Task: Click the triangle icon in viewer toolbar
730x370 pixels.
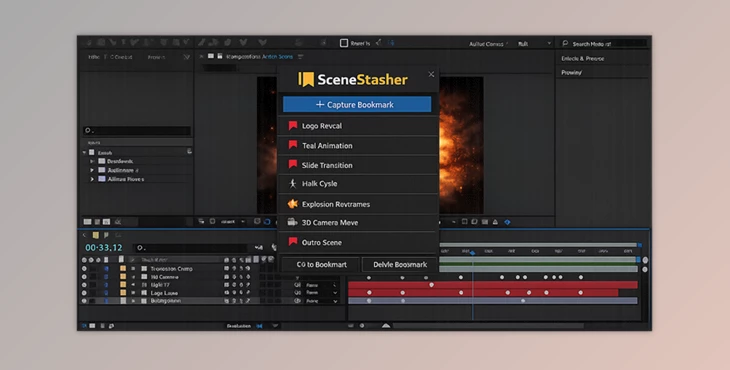Action: (495, 222)
